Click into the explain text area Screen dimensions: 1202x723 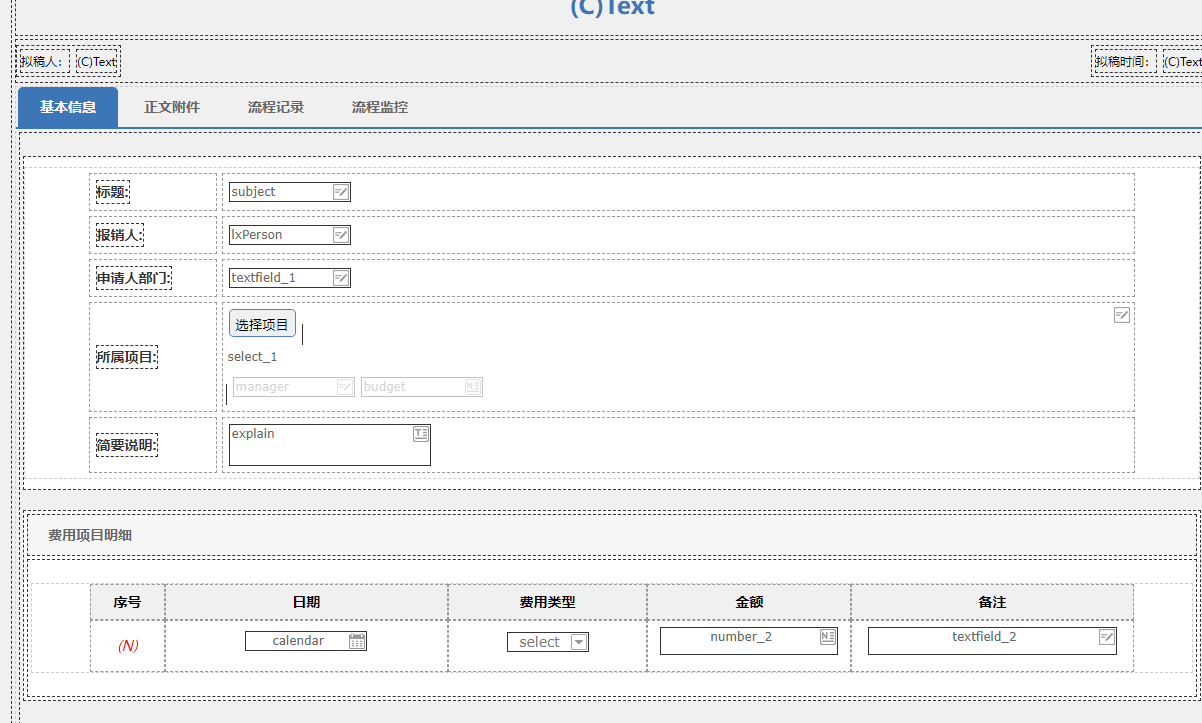click(x=330, y=445)
